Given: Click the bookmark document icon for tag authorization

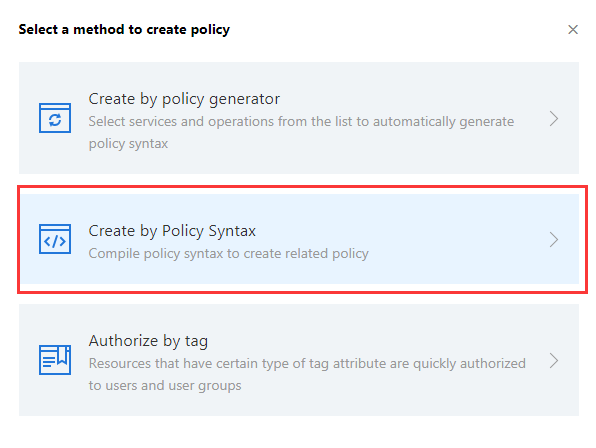Looking at the screenshot, I should [55, 359].
